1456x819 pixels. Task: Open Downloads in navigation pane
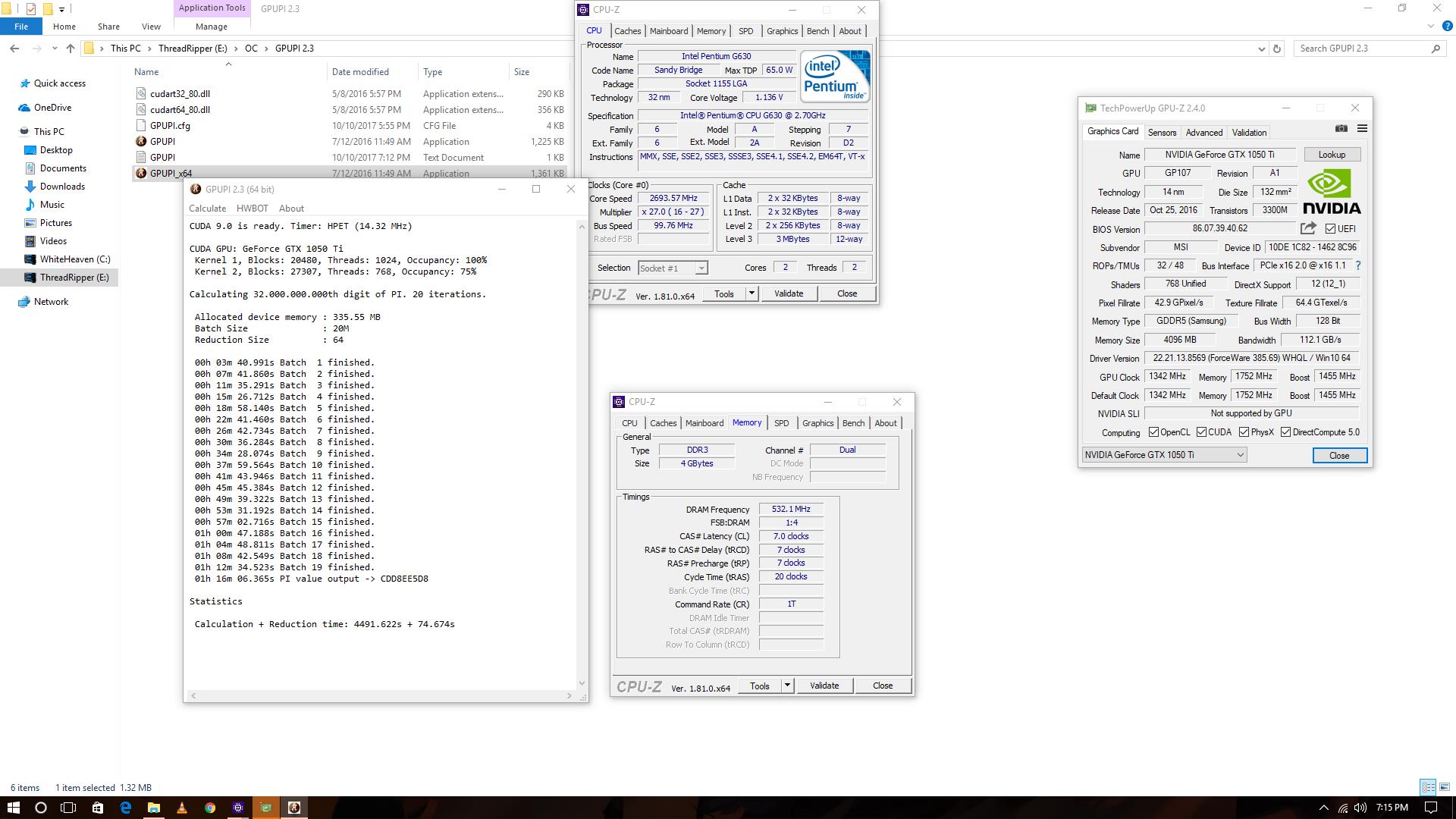62,187
